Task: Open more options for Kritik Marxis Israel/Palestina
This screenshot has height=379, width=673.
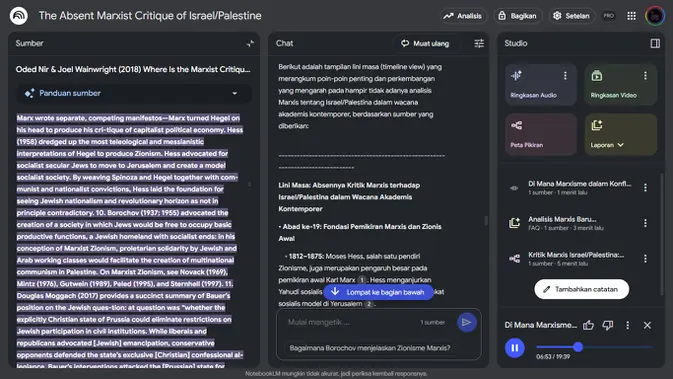Action: pyautogui.click(x=645, y=259)
